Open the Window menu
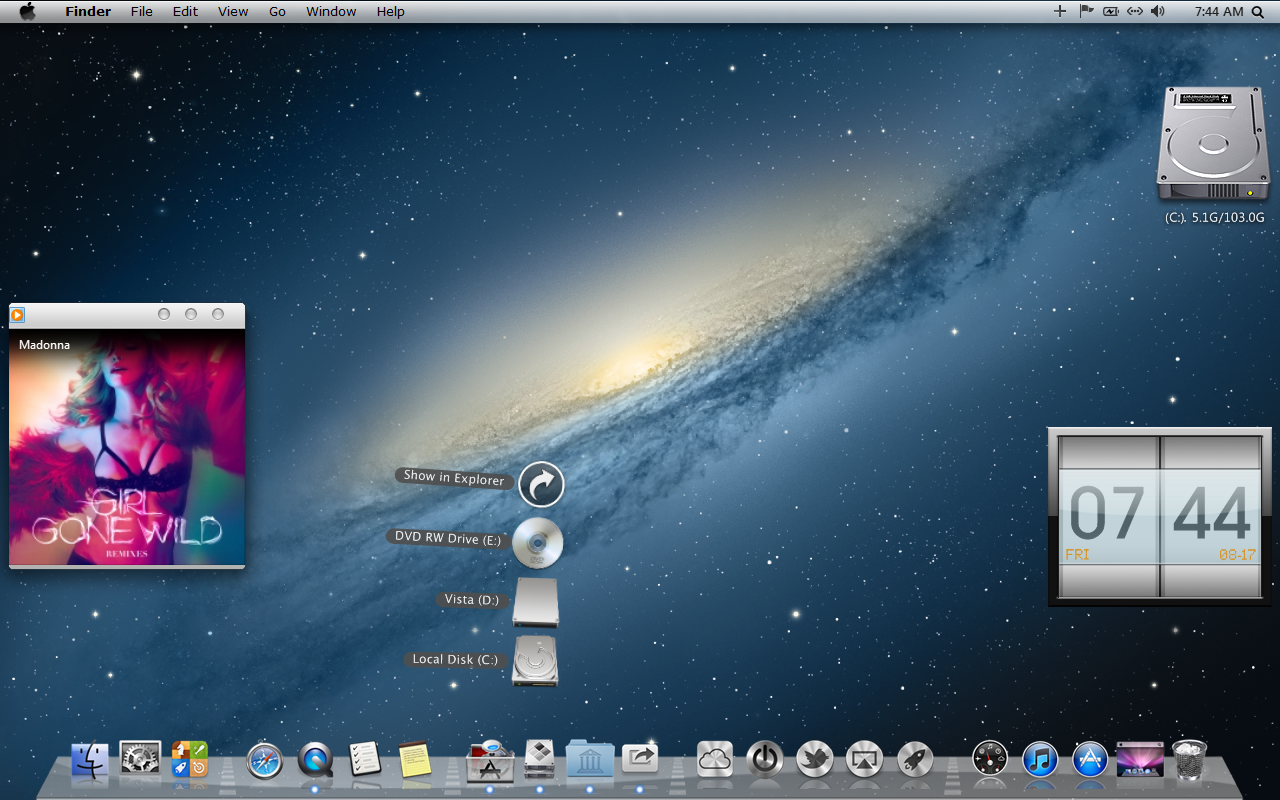The width and height of the screenshot is (1280, 800). [x=331, y=11]
